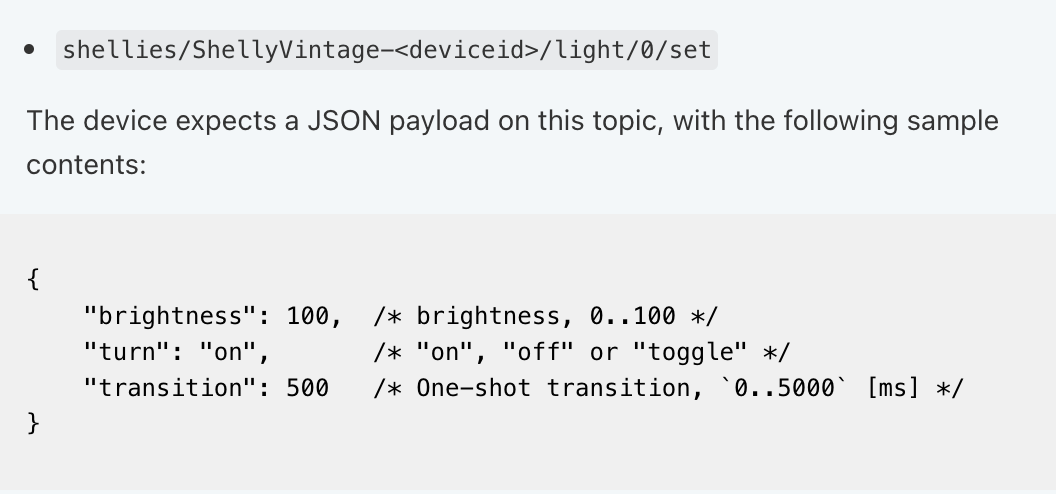Viewport: 1056px width, 494px height.
Task: Click the "transition" key in code block
Action: pyautogui.click(x=170, y=388)
